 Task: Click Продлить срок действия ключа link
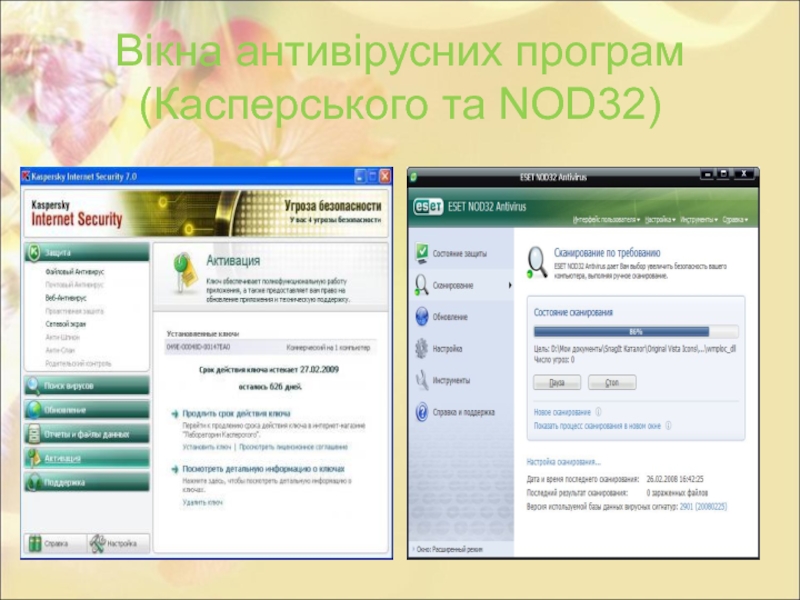[x=236, y=413]
